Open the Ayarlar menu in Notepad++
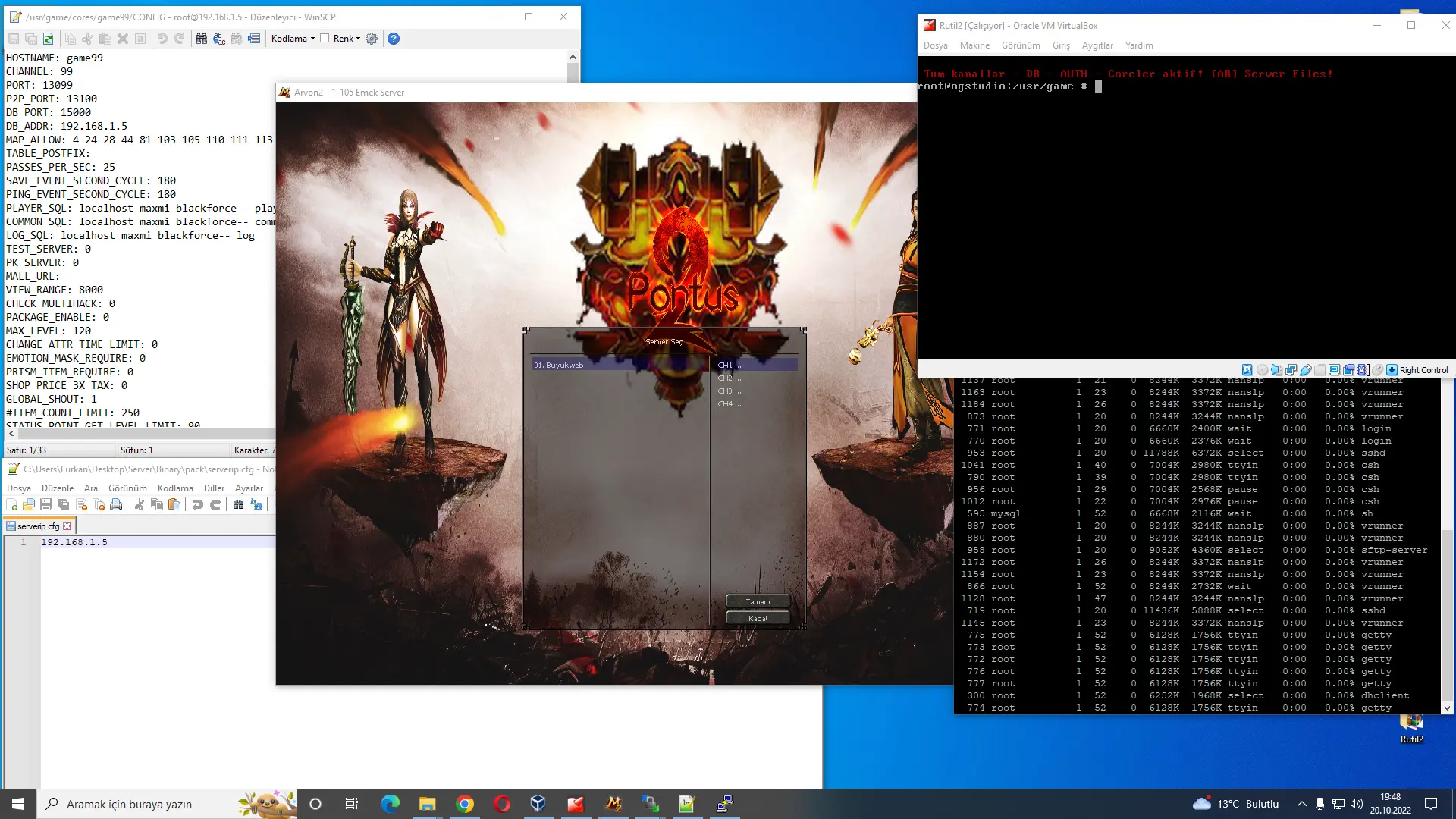This screenshot has height=819, width=1456. point(249,488)
